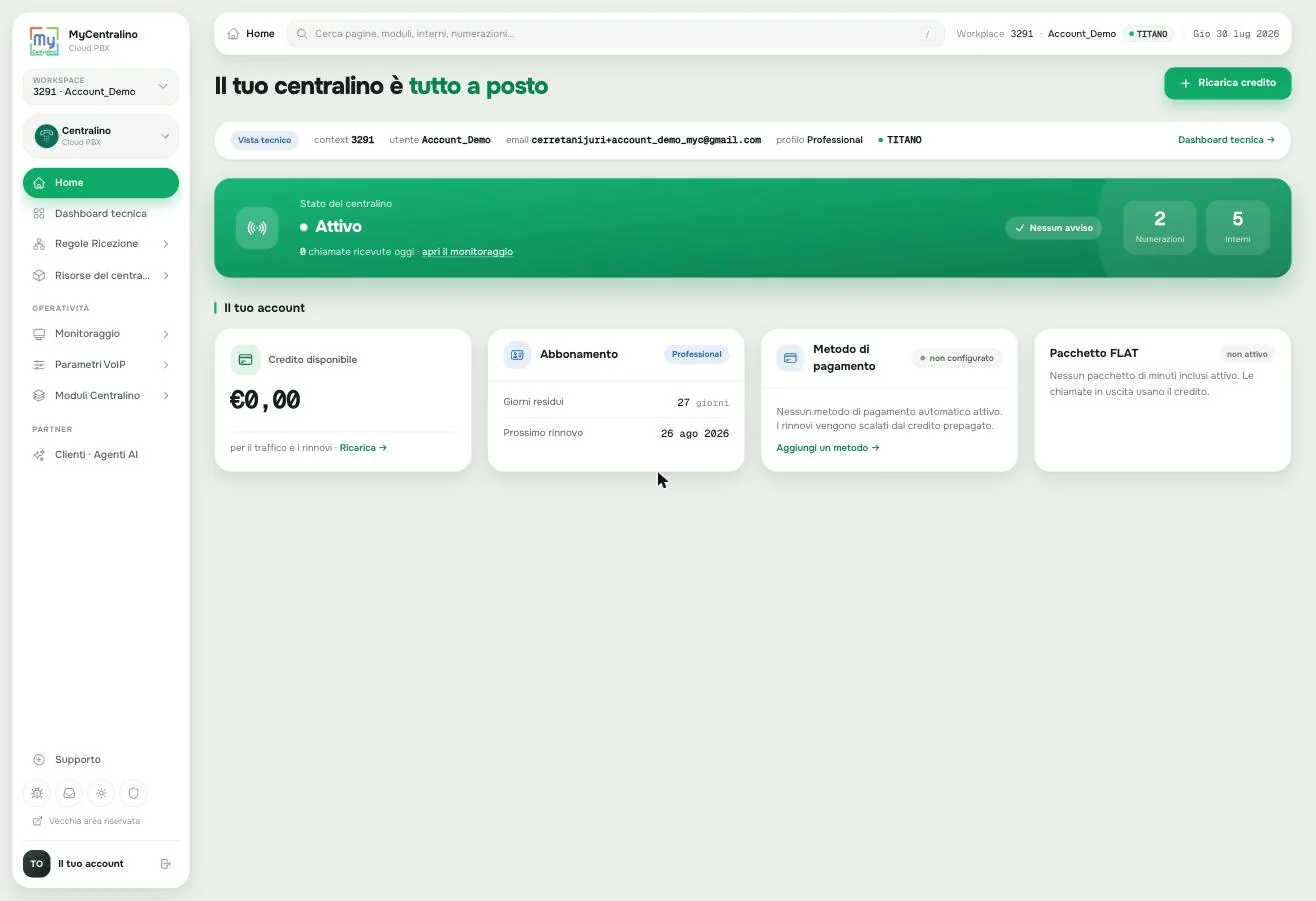The image size is (1316, 901).
Task: Expand the Regole Ricezione submenu
Action: (100, 244)
